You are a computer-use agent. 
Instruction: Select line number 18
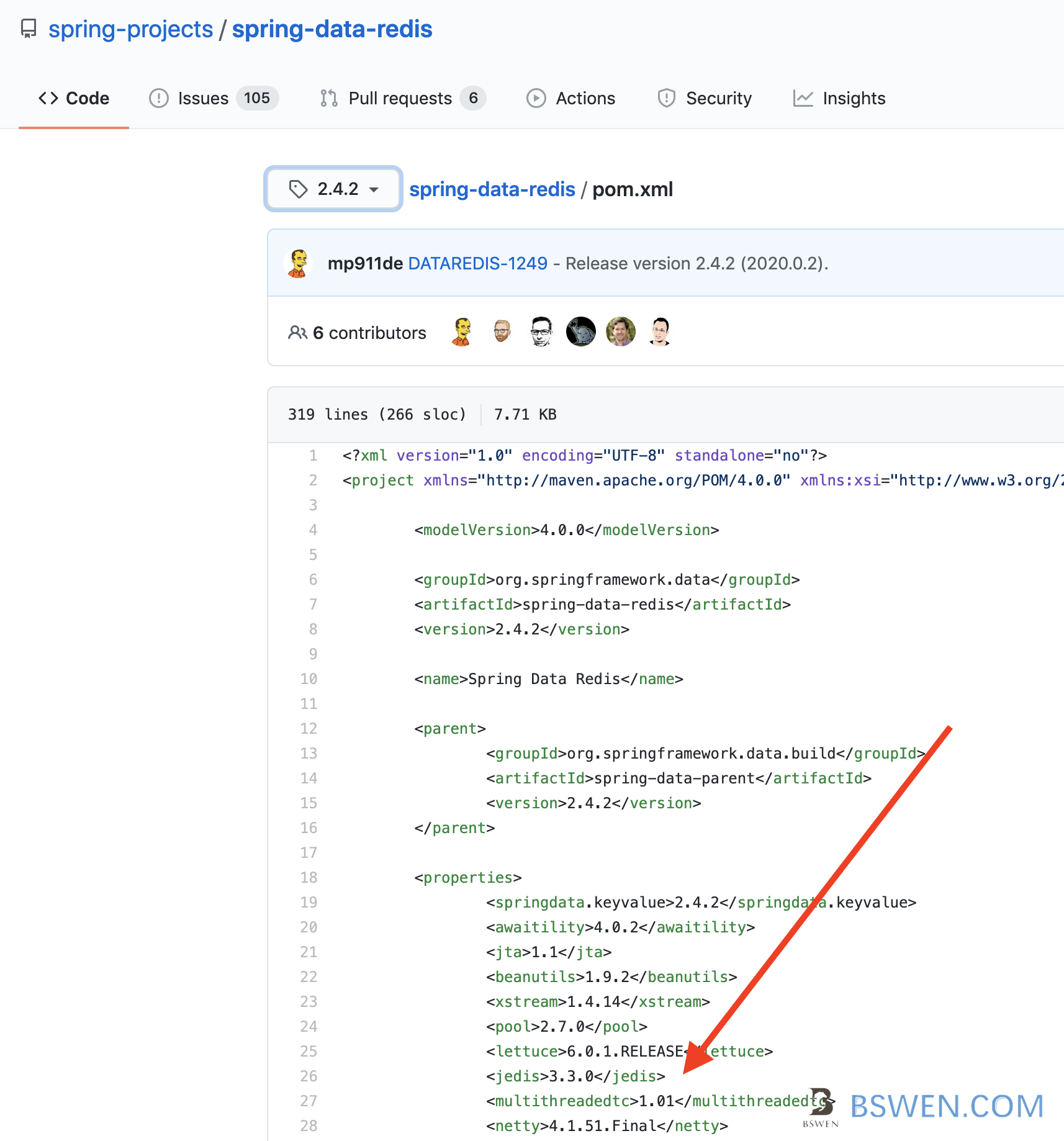tap(309, 878)
